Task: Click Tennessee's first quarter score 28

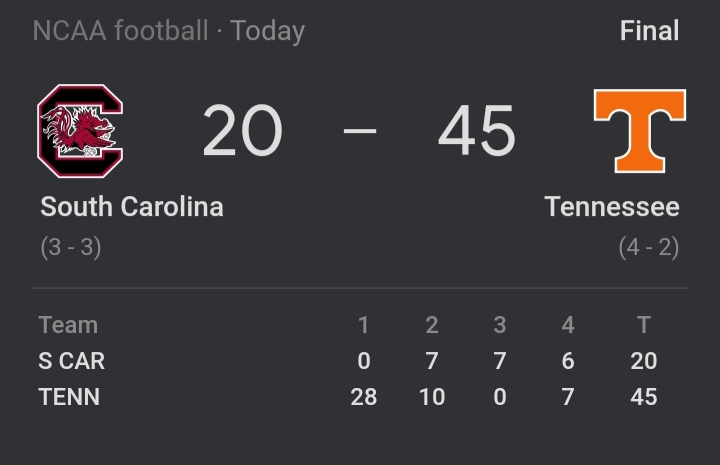Action: (x=364, y=397)
